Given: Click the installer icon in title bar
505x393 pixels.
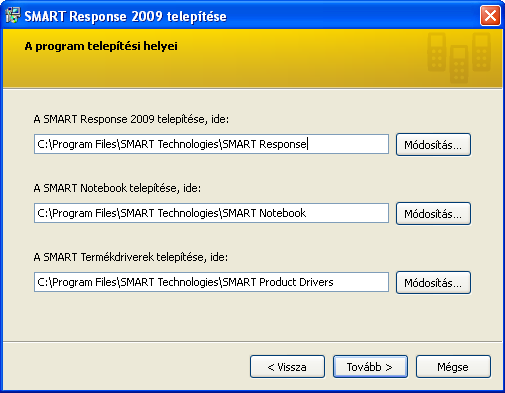Looking at the screenshot, I should pos(13,15).
